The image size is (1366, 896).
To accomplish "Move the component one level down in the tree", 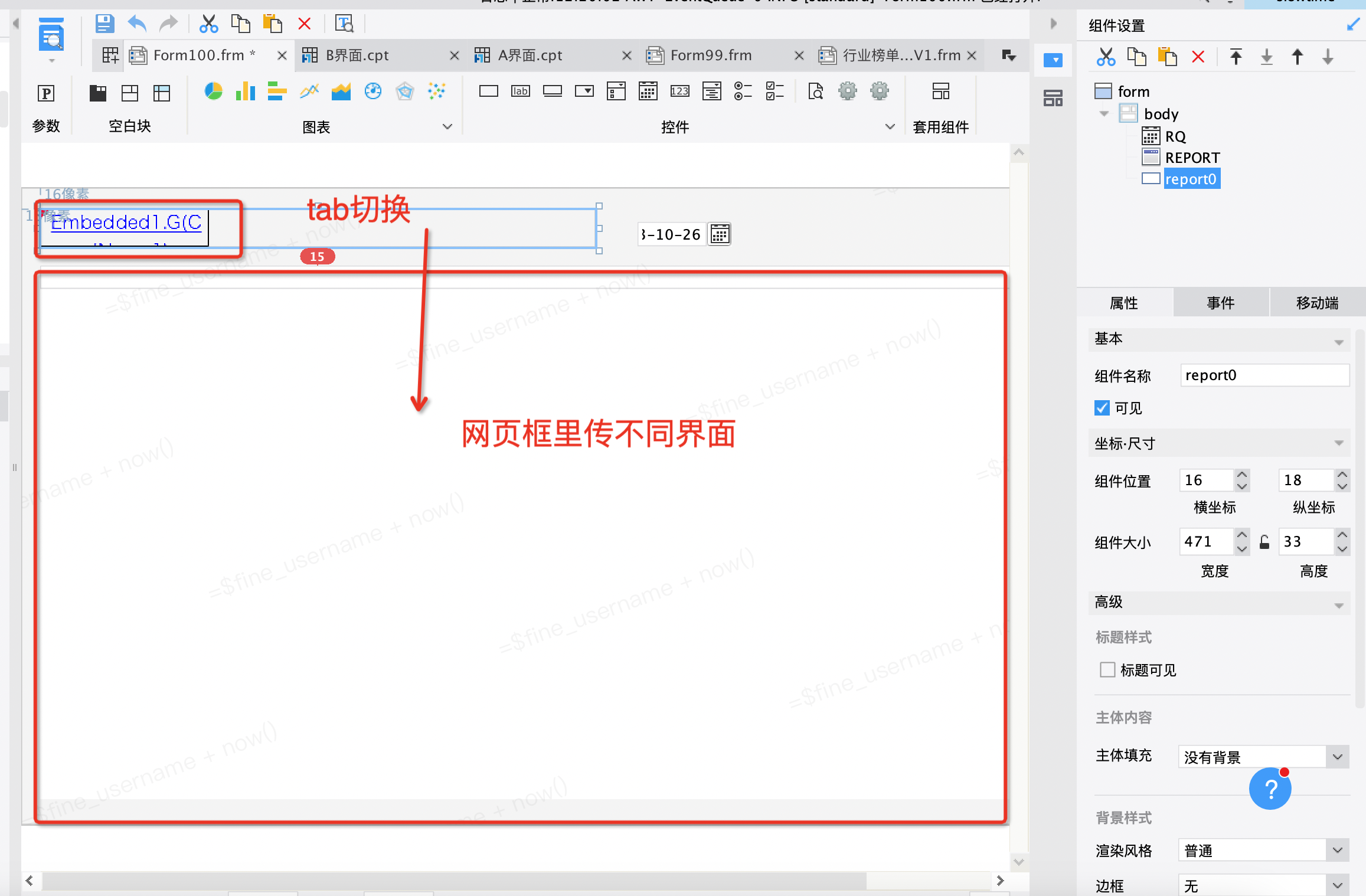I will click(x=1328, y=57).
